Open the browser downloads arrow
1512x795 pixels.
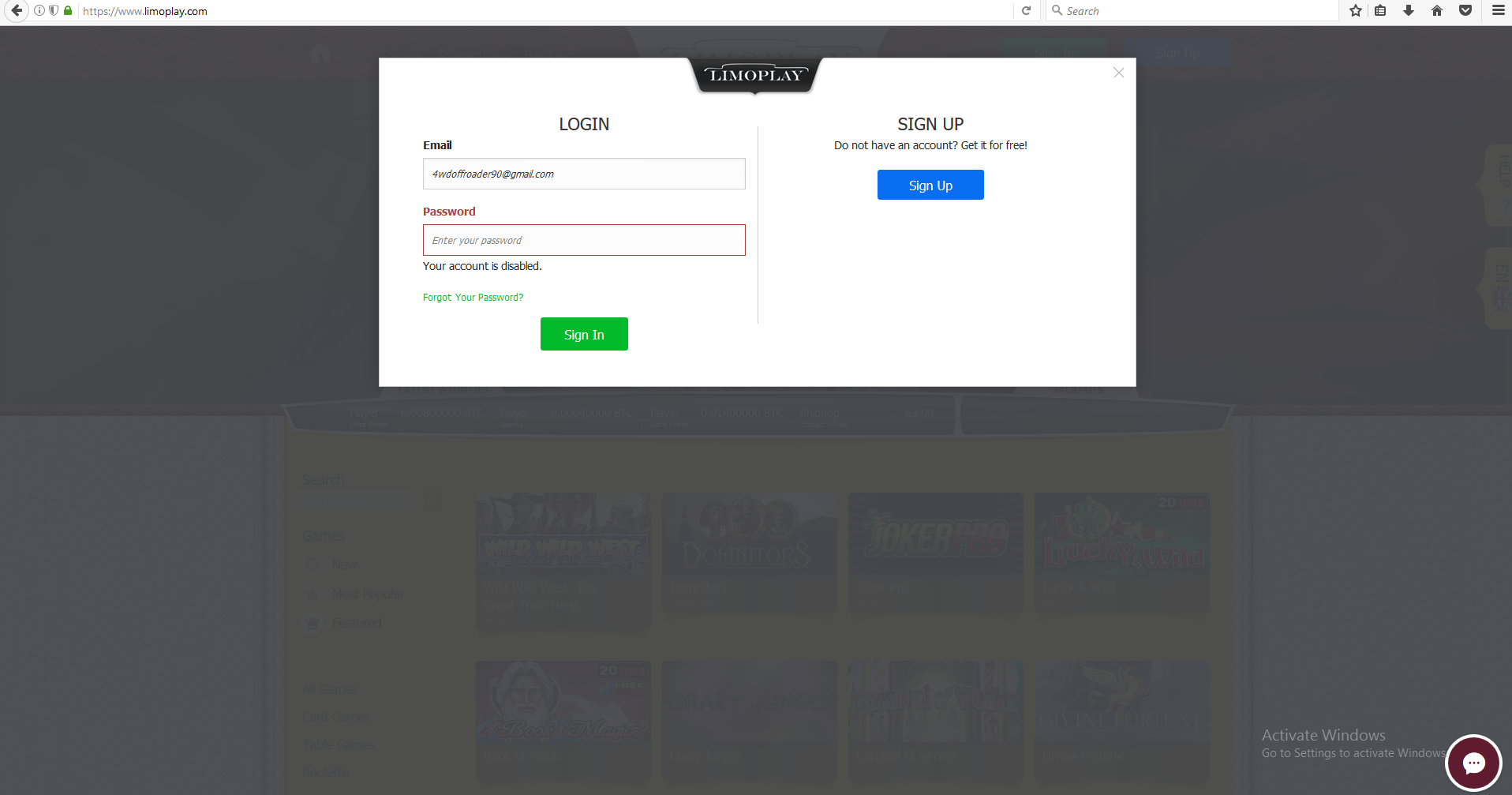click(x=1409, y=11)
